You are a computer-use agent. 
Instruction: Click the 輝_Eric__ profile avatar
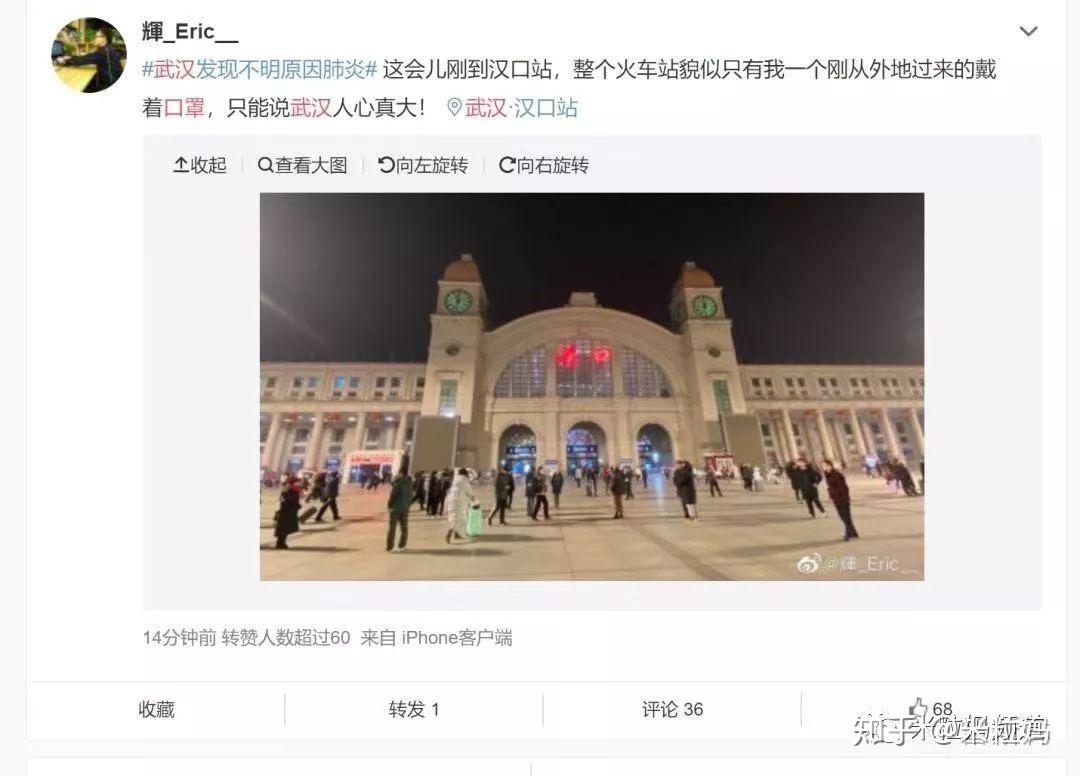click(89, 55)
